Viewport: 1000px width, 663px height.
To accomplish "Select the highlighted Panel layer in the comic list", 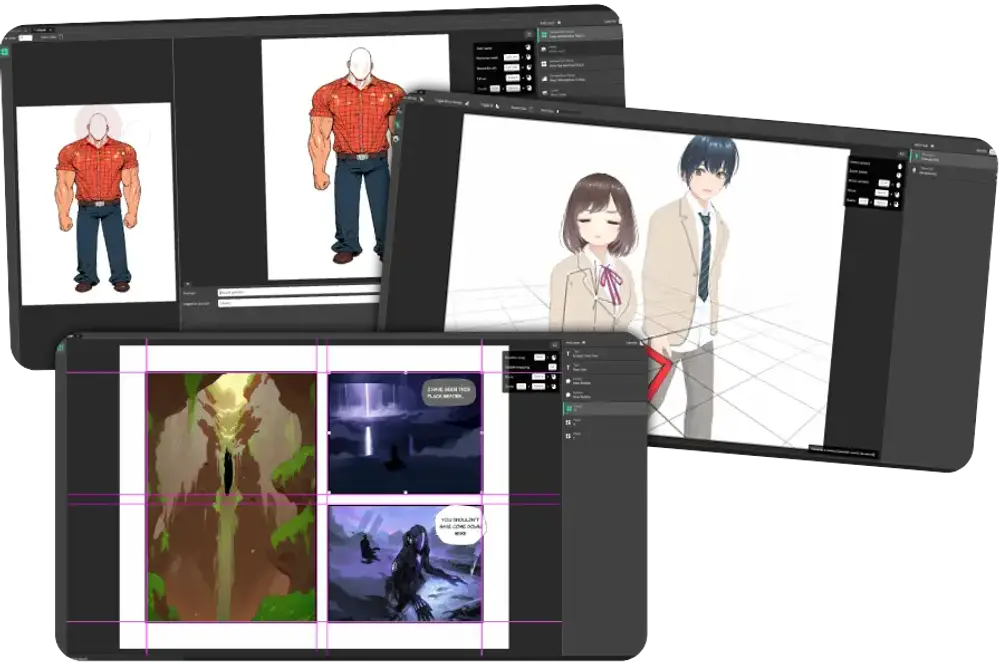I will pyautogui.click(x=600, y=409).
